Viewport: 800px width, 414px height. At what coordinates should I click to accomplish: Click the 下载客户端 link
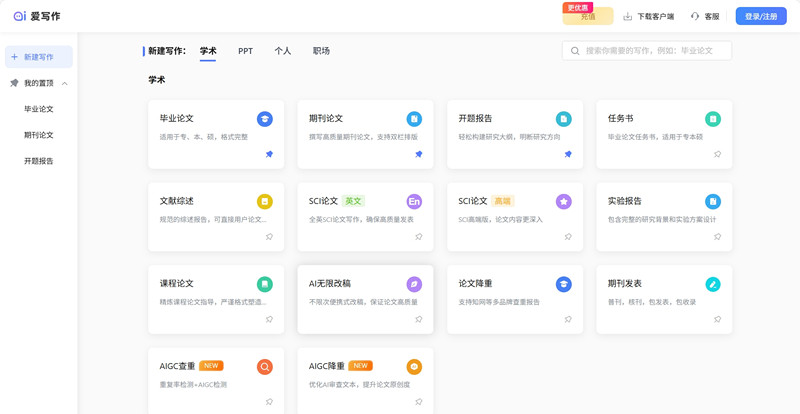coord(656,16)
